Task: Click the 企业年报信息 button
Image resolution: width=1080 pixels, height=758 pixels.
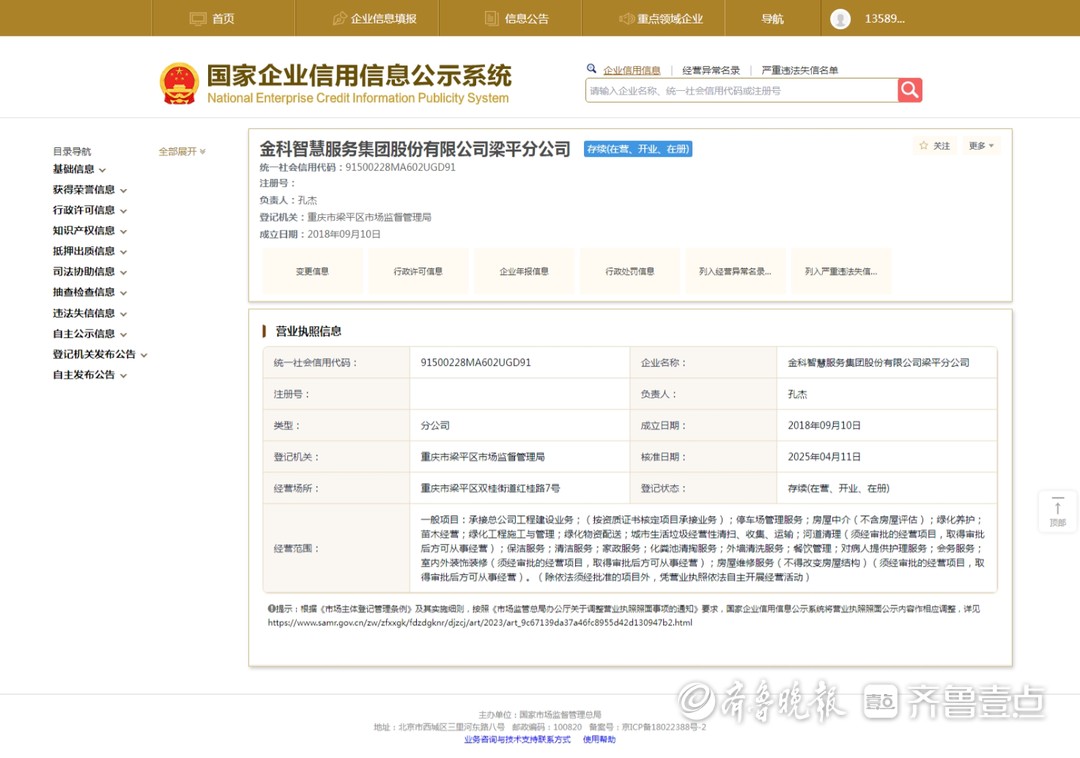Action: tap(524, 271)
